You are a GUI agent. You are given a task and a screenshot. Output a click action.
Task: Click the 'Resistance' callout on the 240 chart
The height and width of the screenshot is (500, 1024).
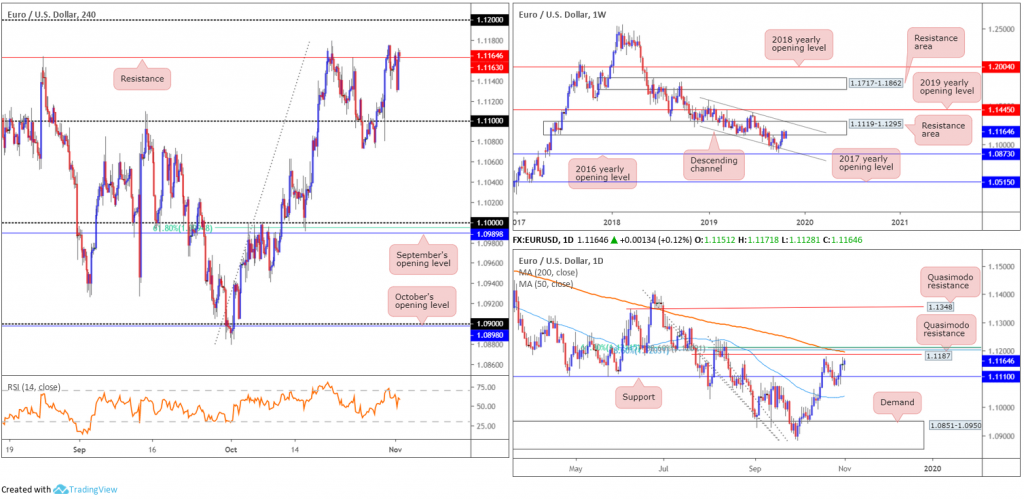pos(142,80)
